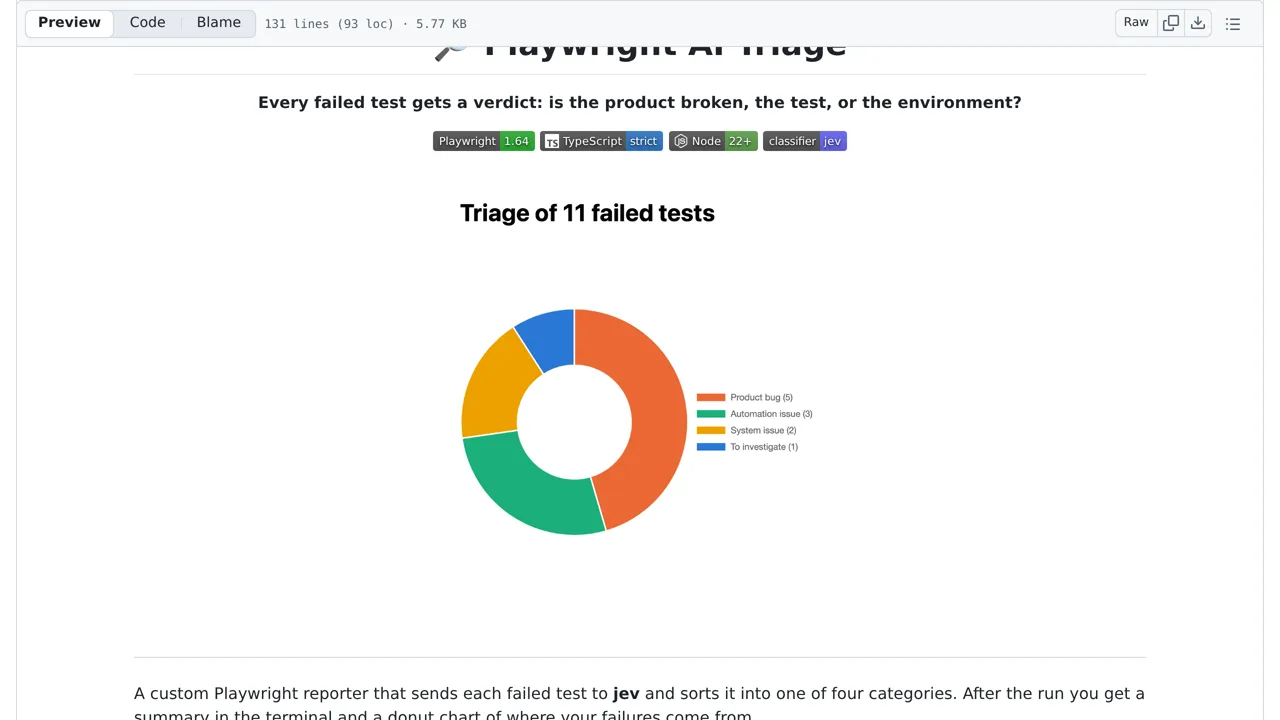
Task: Select the yellow System issue legend swatch
Action: click(711, 431)
